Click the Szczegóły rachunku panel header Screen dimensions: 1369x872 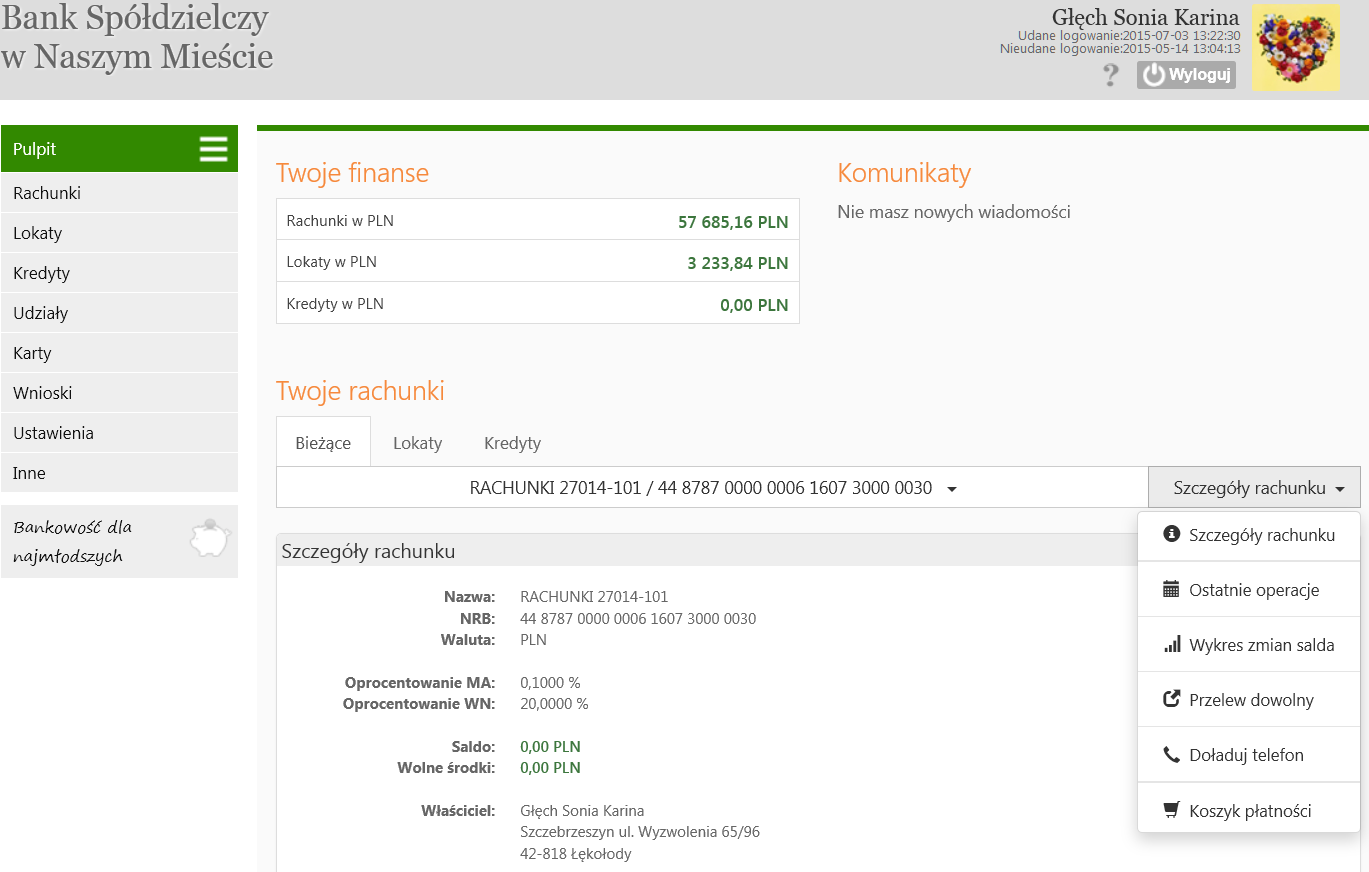(706, 551)
